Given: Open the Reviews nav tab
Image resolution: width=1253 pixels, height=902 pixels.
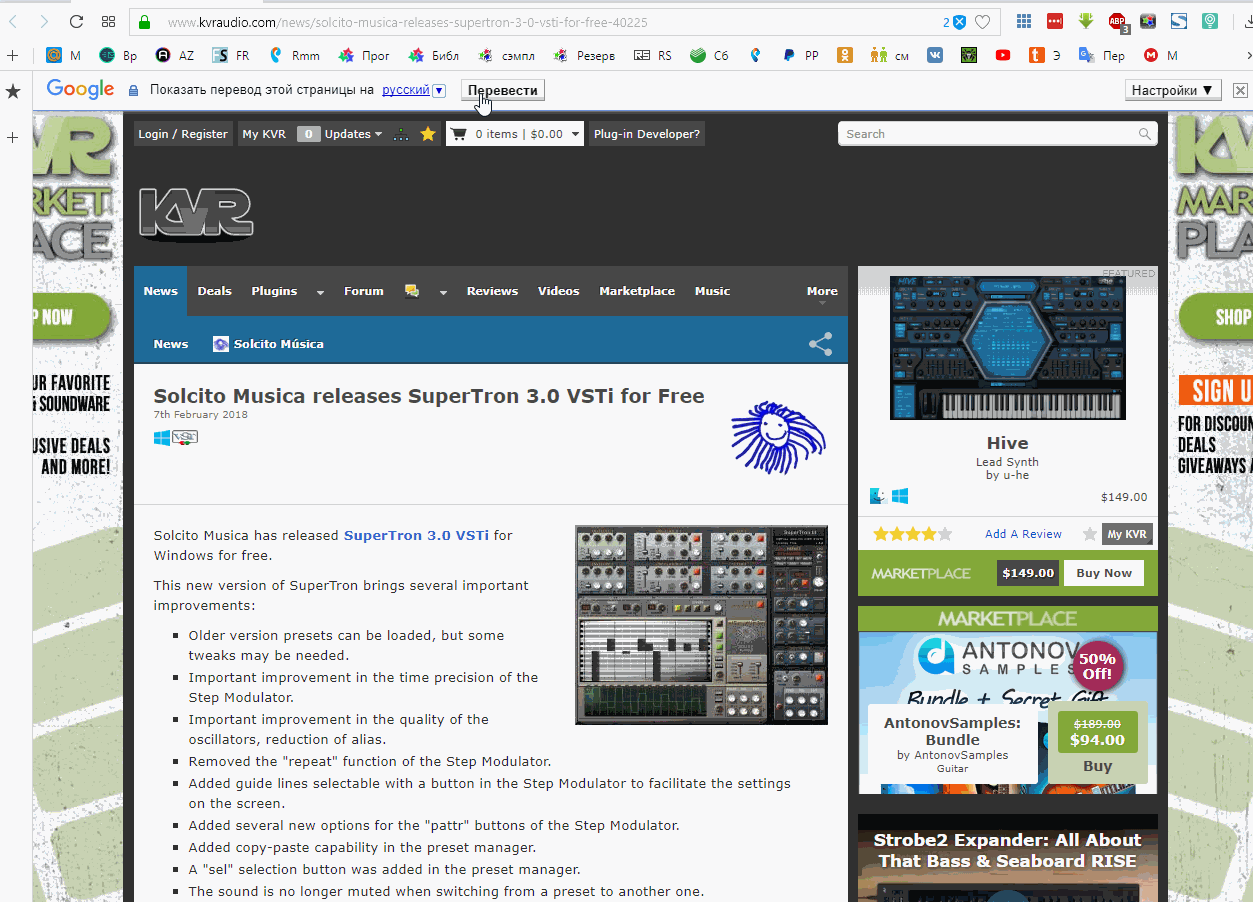Looking at the screenshot, I should tap(492, 291).
